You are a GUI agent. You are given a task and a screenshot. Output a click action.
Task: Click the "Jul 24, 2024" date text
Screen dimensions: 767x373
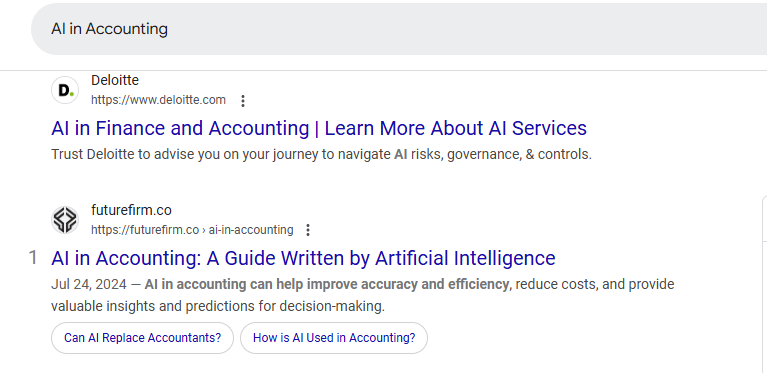click(x=89, y=285)
